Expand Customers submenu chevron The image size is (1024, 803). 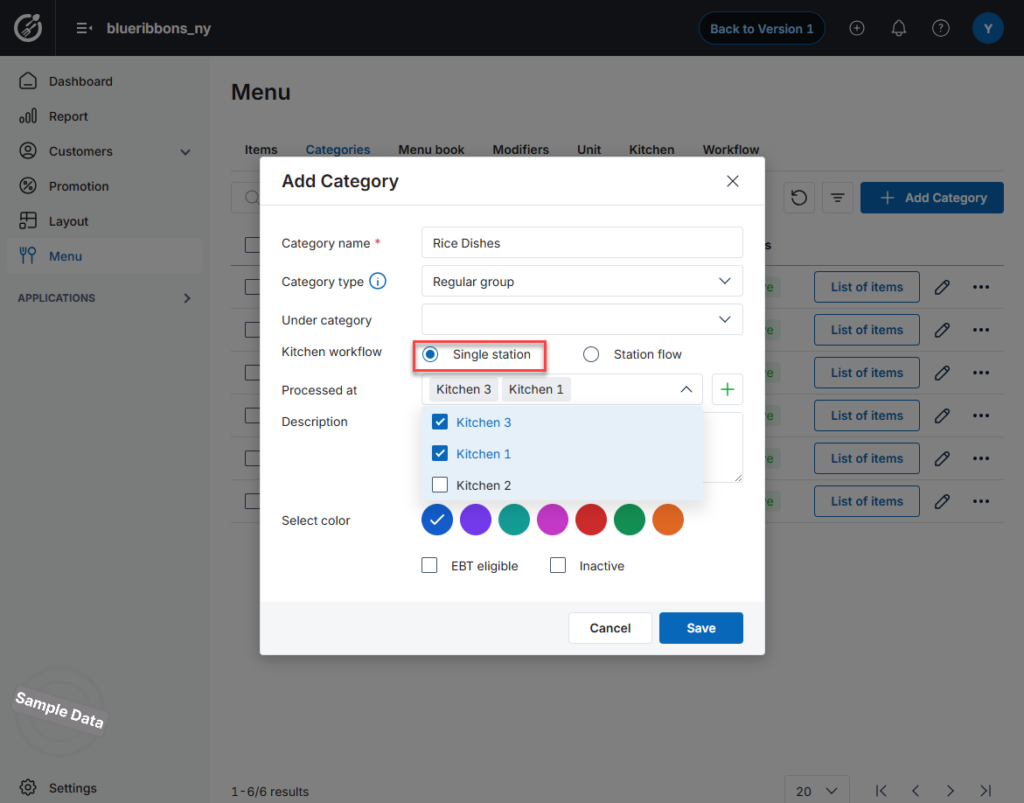point(185,151)
